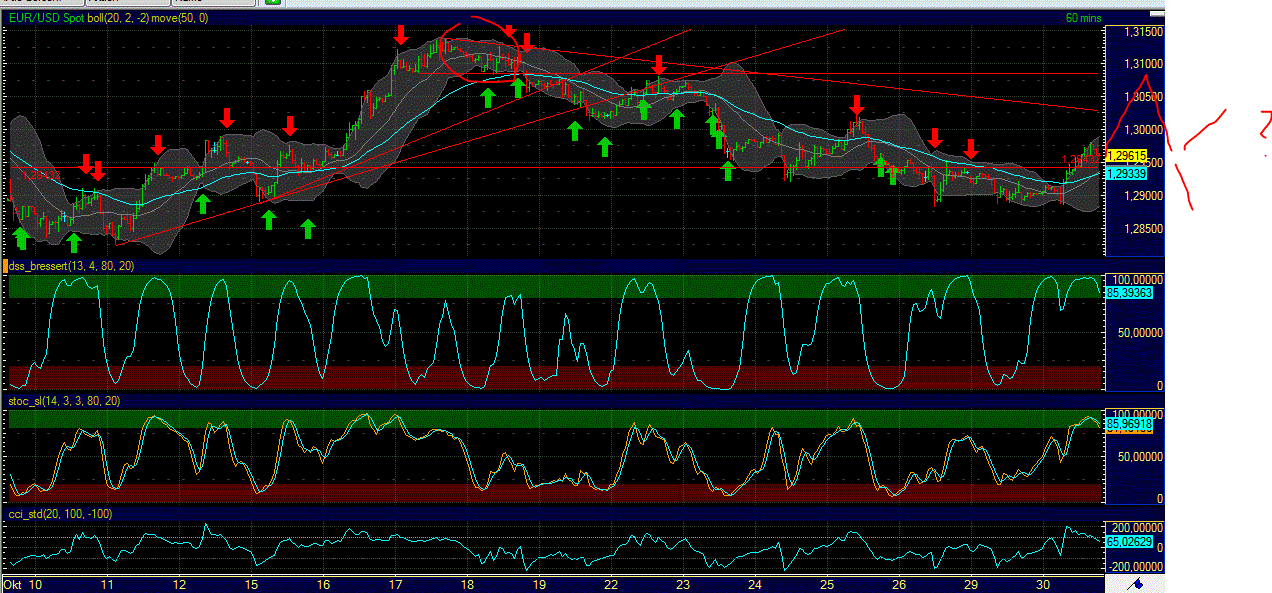
Task: Click the Okt 10 label on the time axis
Action: click(22, 585)
